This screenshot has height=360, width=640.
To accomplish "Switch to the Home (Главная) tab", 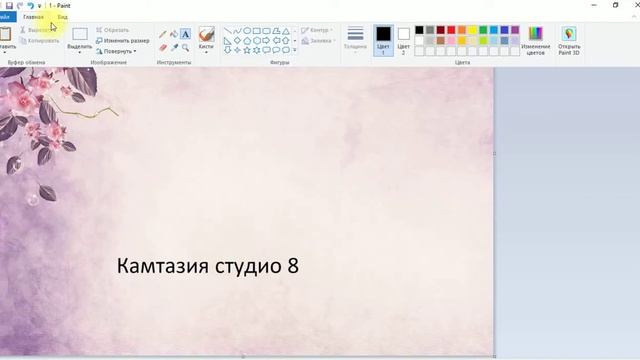I will (33, 17).
